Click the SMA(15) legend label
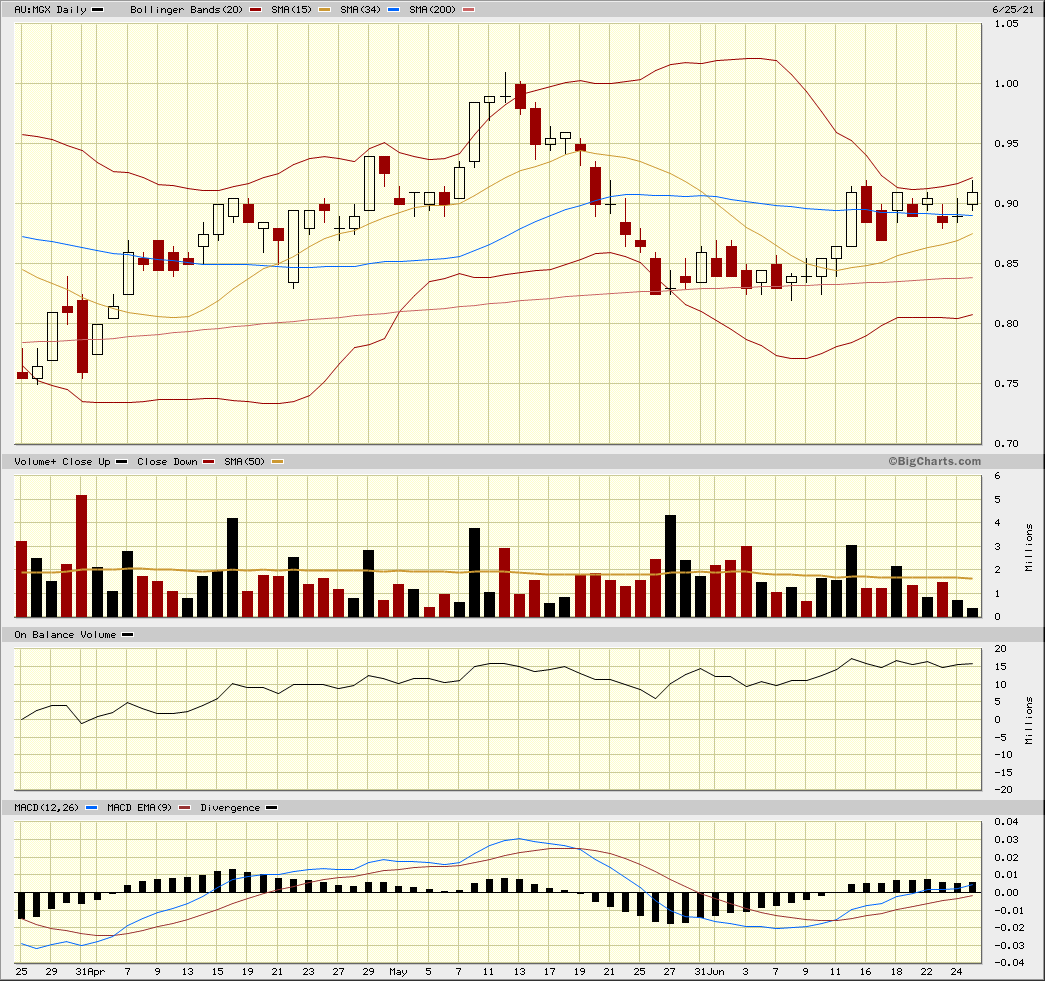The height and width of the screenshot is (981, 1045). (x=291, y=9)
